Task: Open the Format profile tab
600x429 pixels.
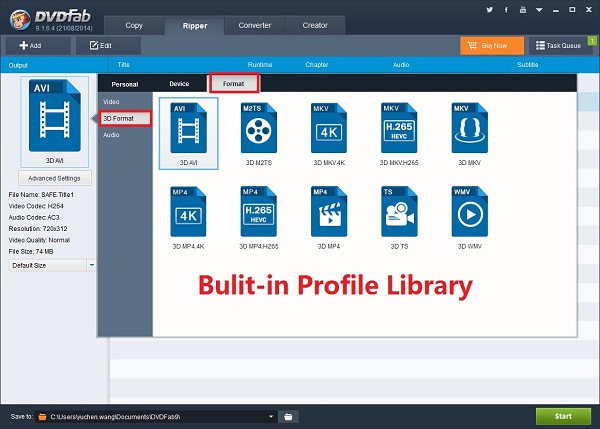Action: pos(234,83)
